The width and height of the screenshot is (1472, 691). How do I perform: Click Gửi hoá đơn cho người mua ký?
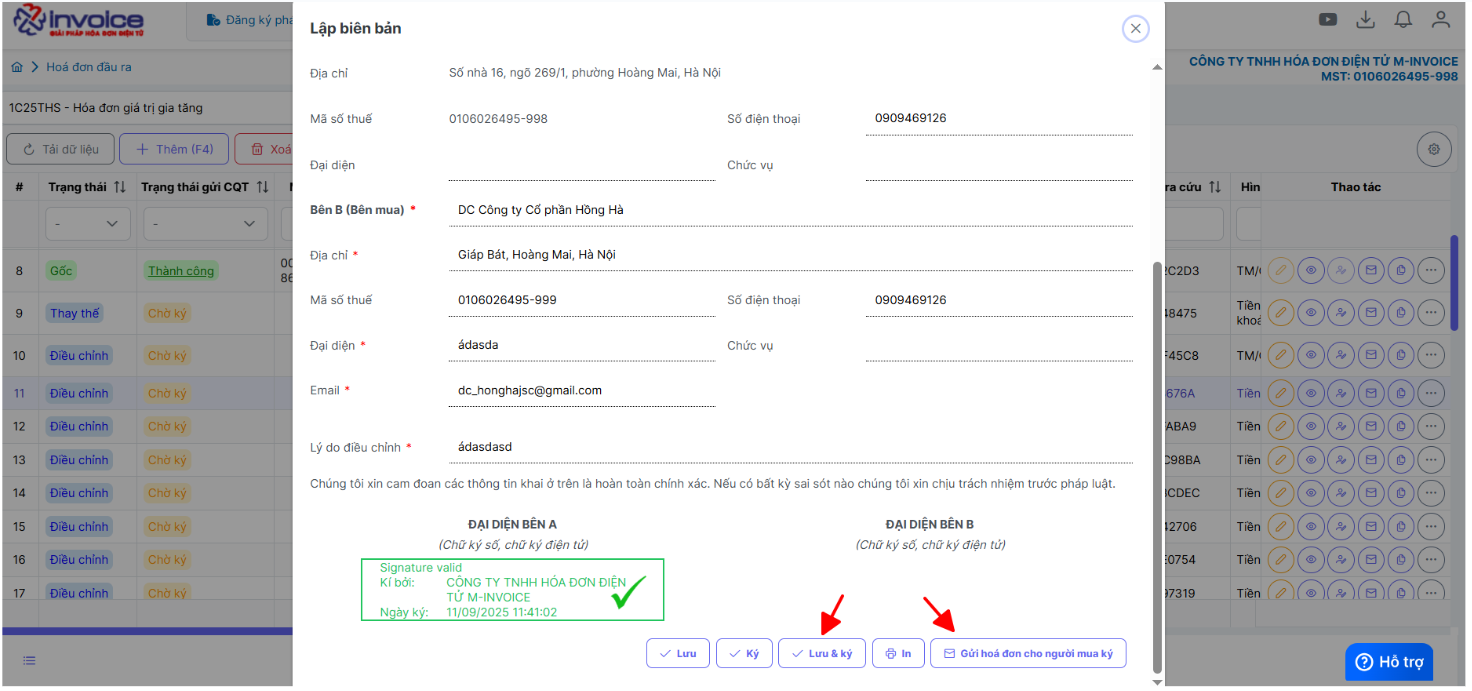point(1028,654)
